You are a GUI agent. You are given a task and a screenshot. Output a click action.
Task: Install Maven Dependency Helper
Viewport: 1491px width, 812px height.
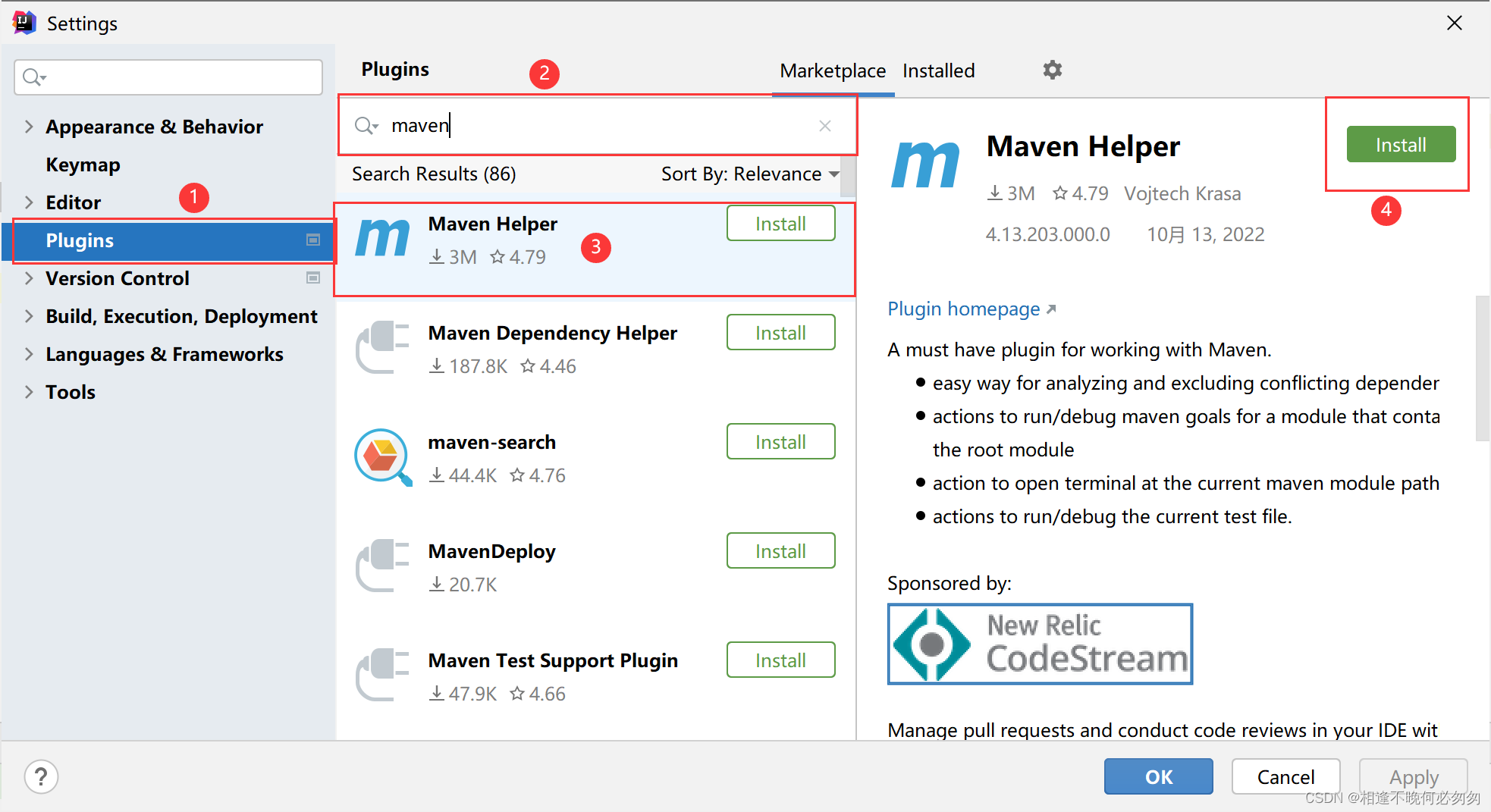pyautogui.click(x=780, y=333)
